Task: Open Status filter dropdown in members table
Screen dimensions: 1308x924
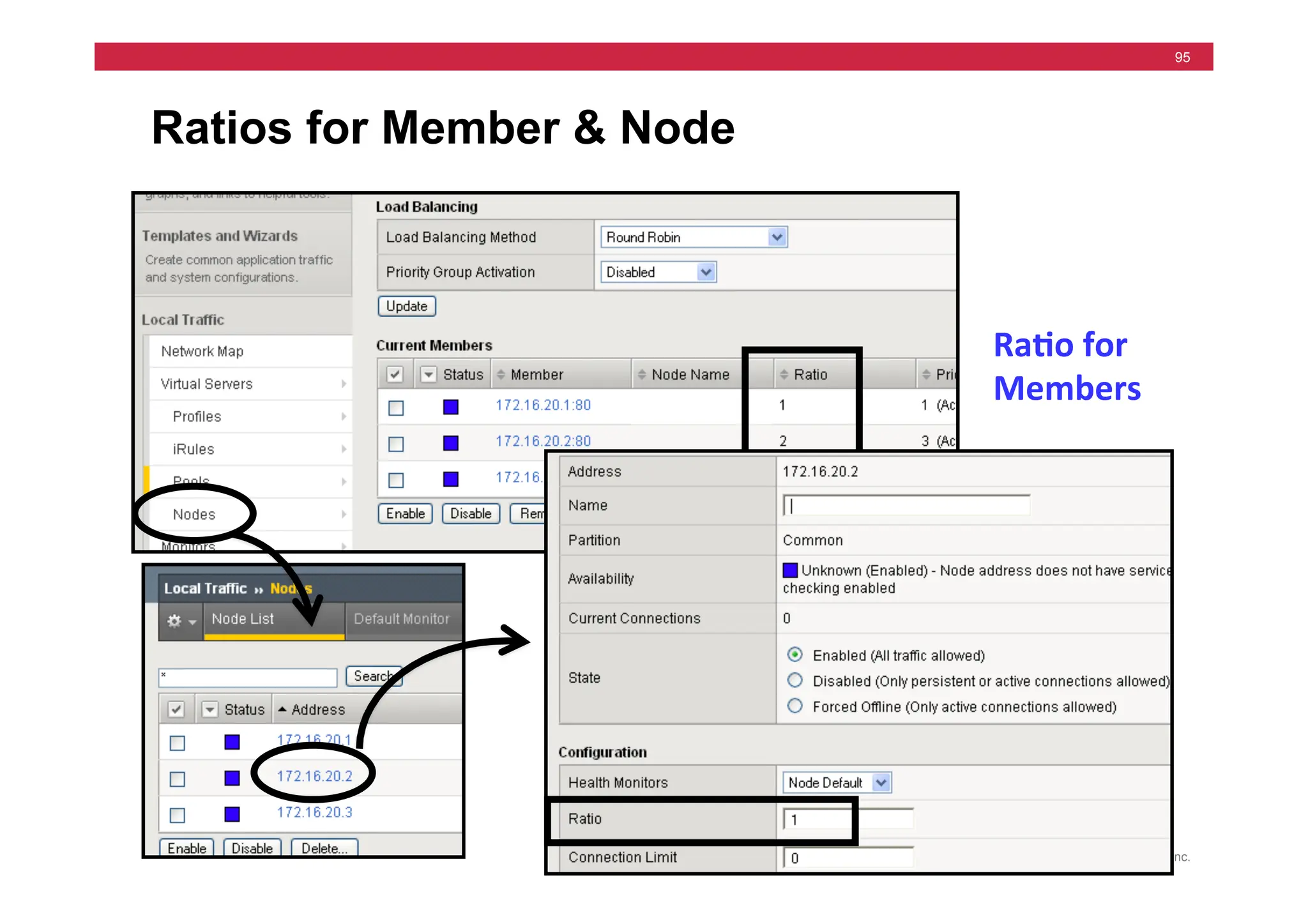Action: coord(429,375)
